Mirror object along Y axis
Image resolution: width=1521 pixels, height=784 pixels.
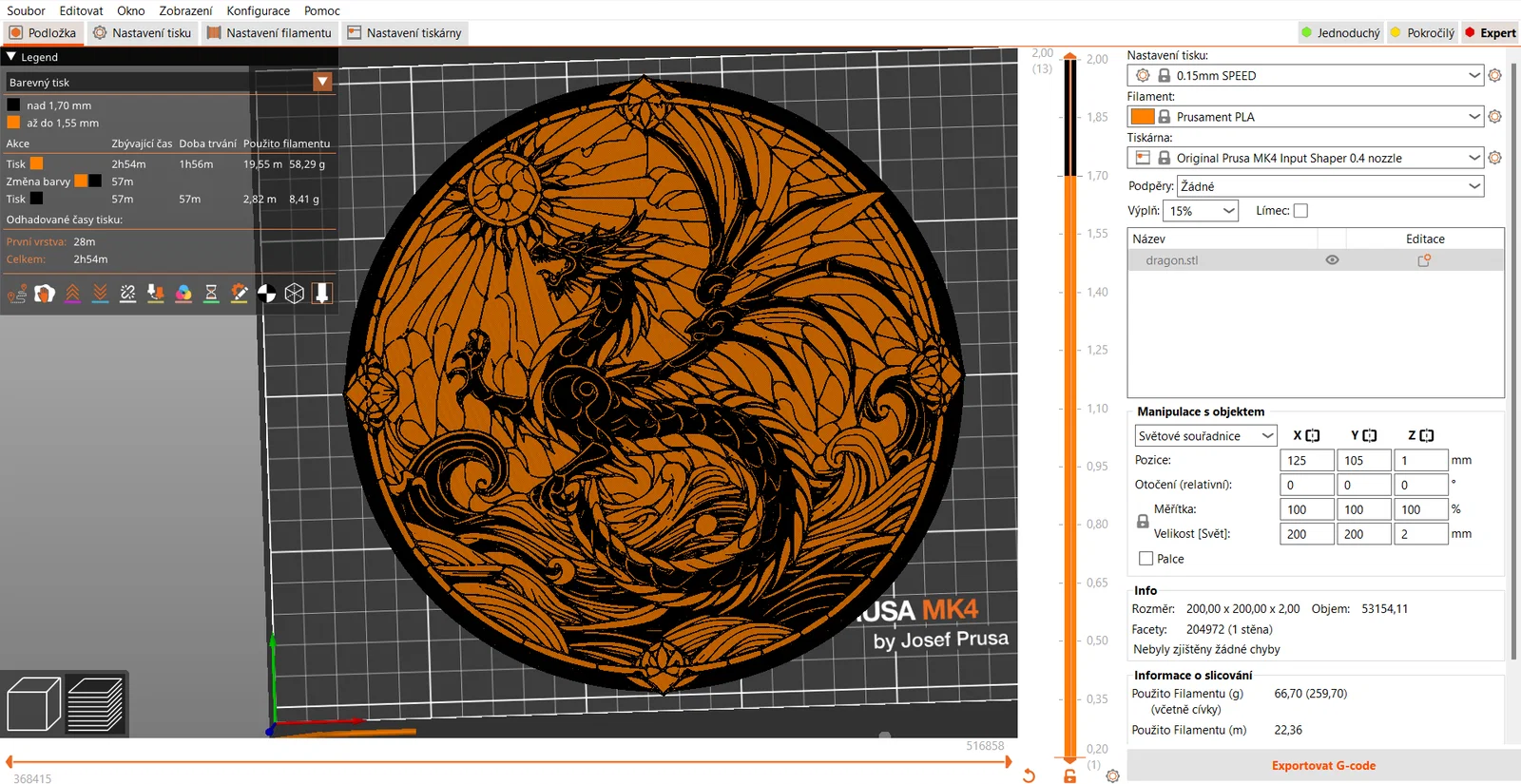[x=1370, y=435]
